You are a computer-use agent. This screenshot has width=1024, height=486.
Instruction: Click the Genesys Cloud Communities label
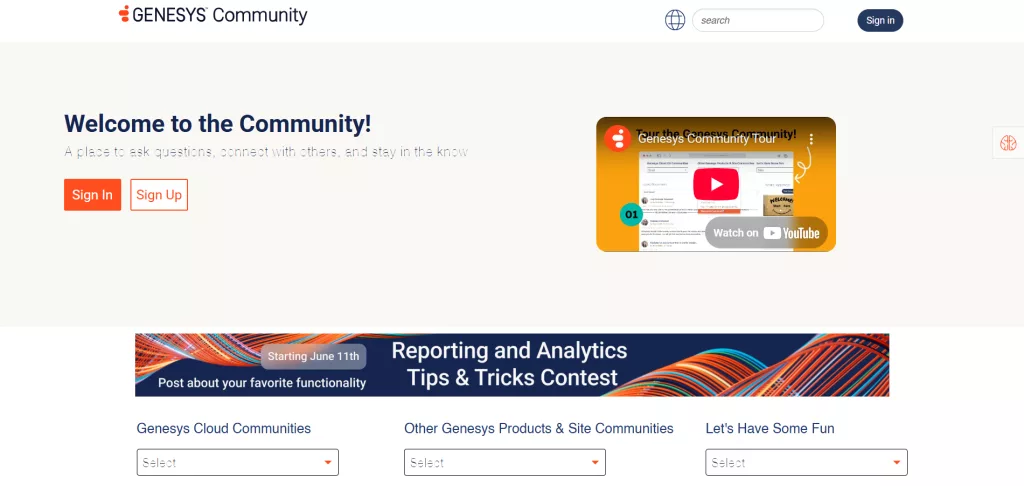(x=223, y=429)
